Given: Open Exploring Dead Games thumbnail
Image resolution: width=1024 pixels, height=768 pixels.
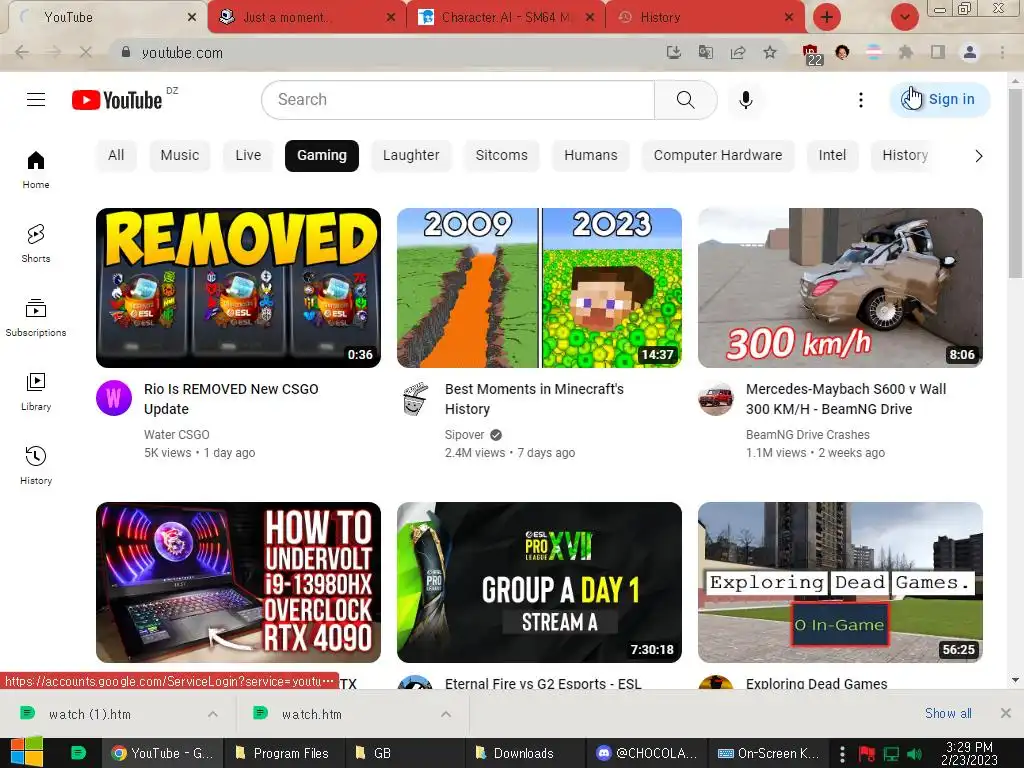Looking at the screenshot, I should (x=840, y=583).
